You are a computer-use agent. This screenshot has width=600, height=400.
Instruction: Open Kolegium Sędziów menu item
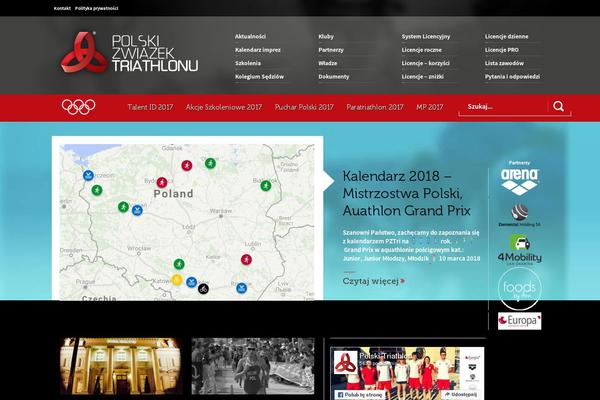point(259,77)
